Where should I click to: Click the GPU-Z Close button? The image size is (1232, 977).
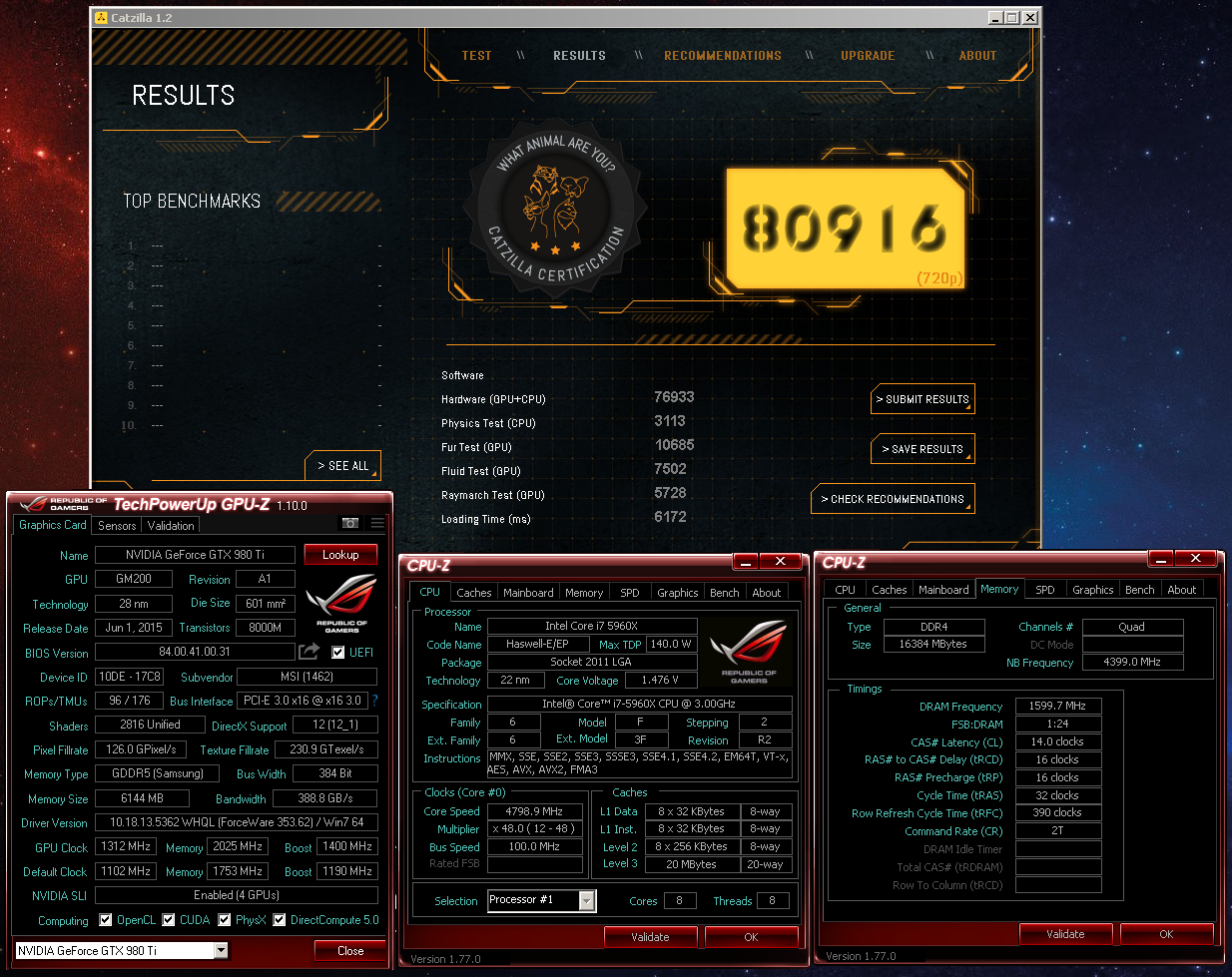coord(350,951)
